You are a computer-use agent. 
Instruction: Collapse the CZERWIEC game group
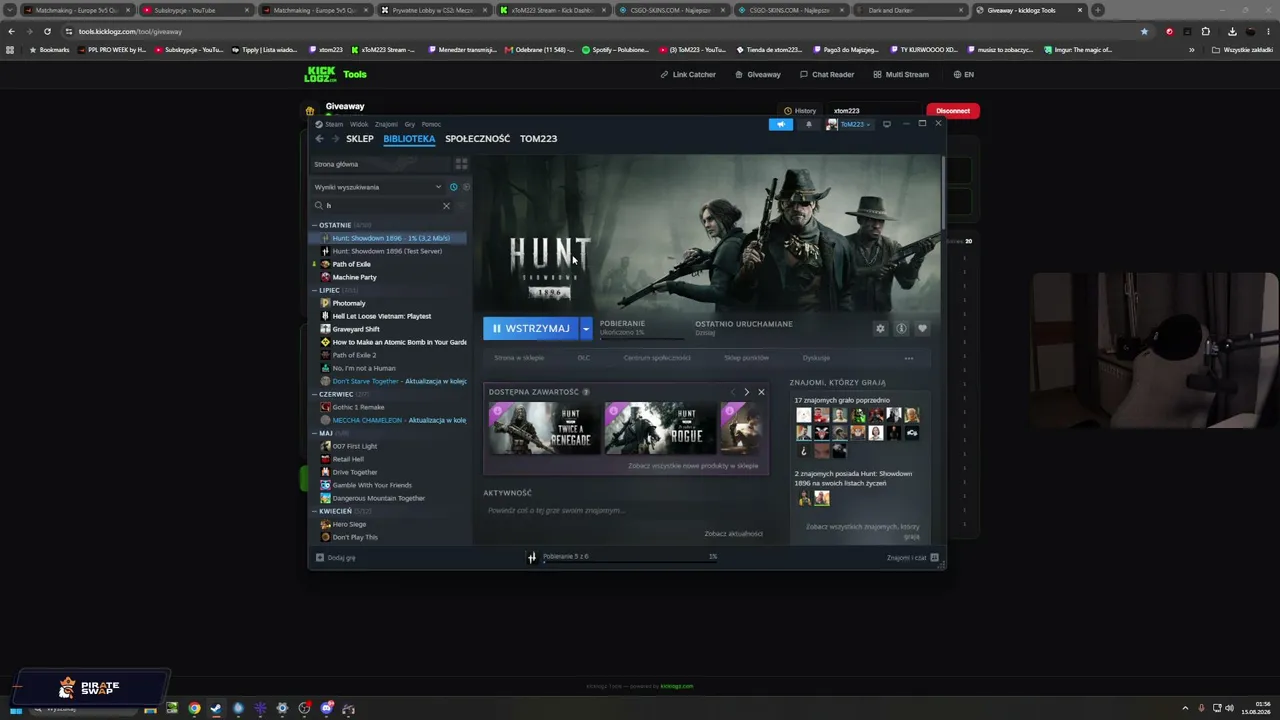click(x=336, y=394)
